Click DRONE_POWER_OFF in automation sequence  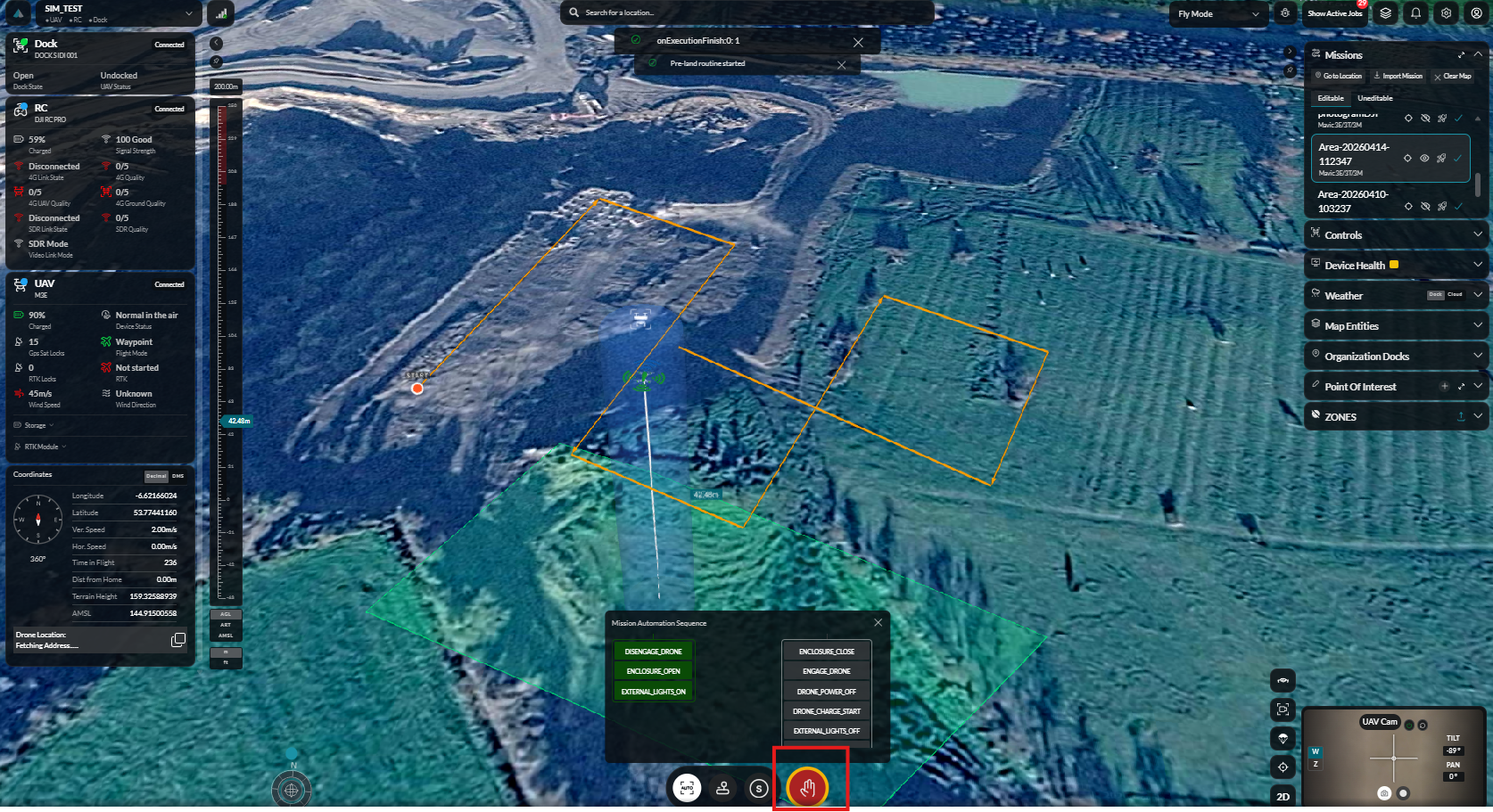point(826,692)
